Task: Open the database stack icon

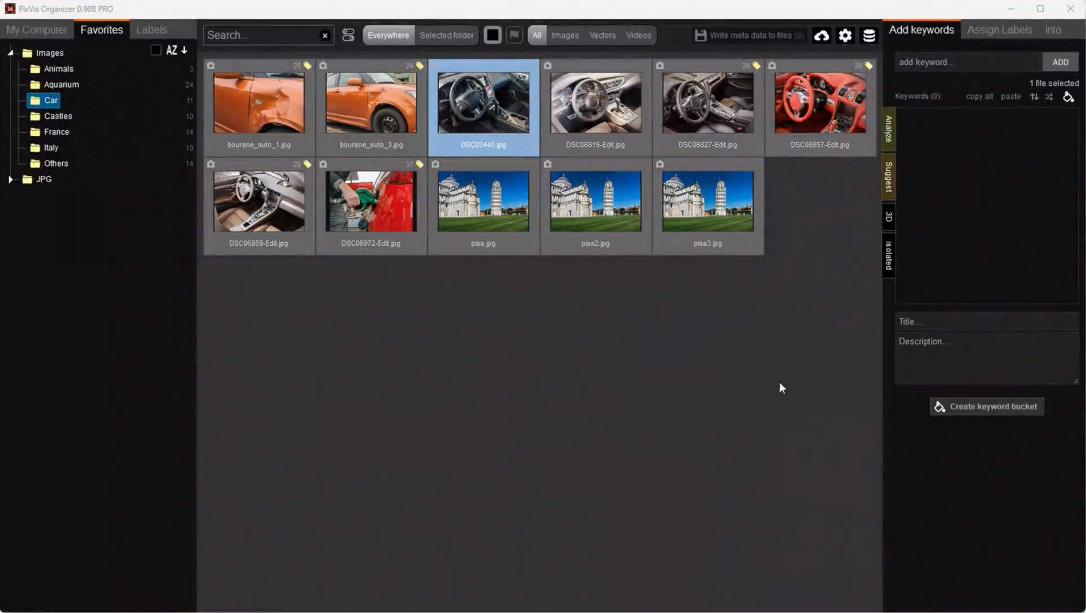Action: point(869,35)
